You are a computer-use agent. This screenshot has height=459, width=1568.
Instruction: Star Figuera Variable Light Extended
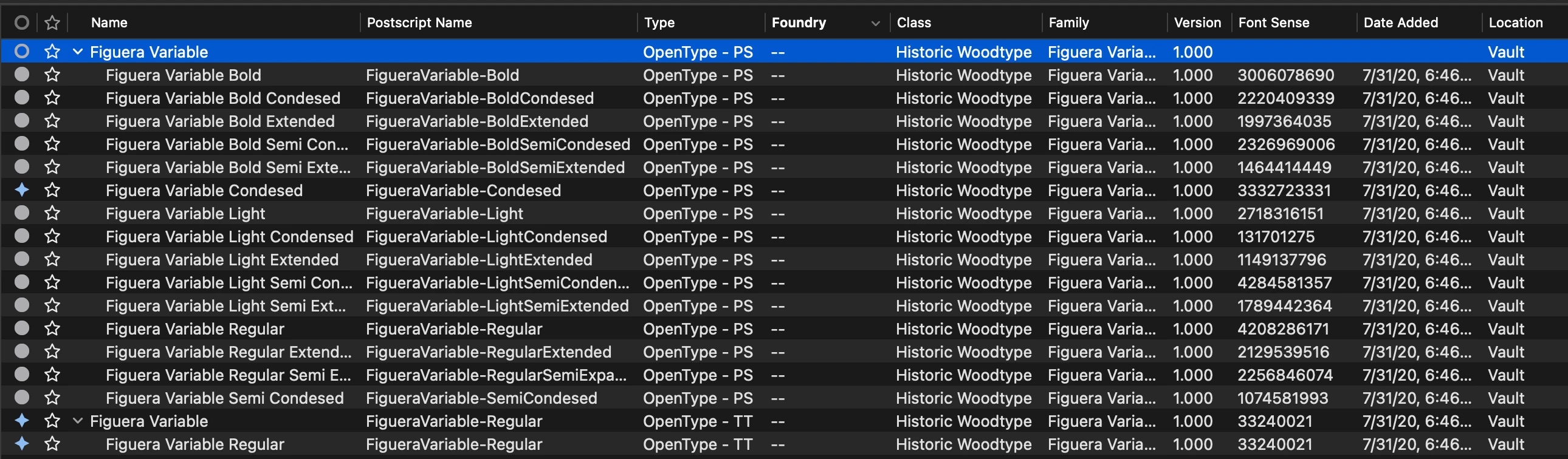pos(52,260)
